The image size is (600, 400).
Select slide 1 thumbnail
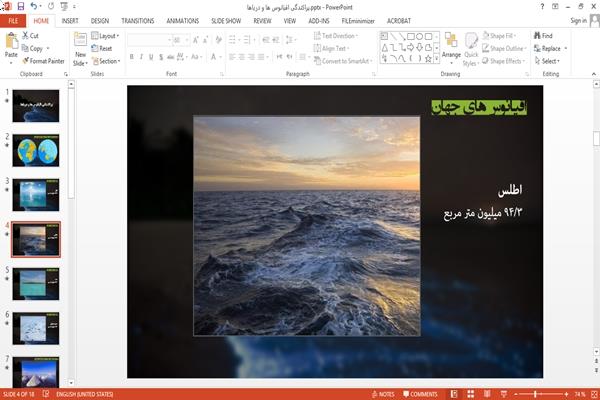[x=36, y=106]
